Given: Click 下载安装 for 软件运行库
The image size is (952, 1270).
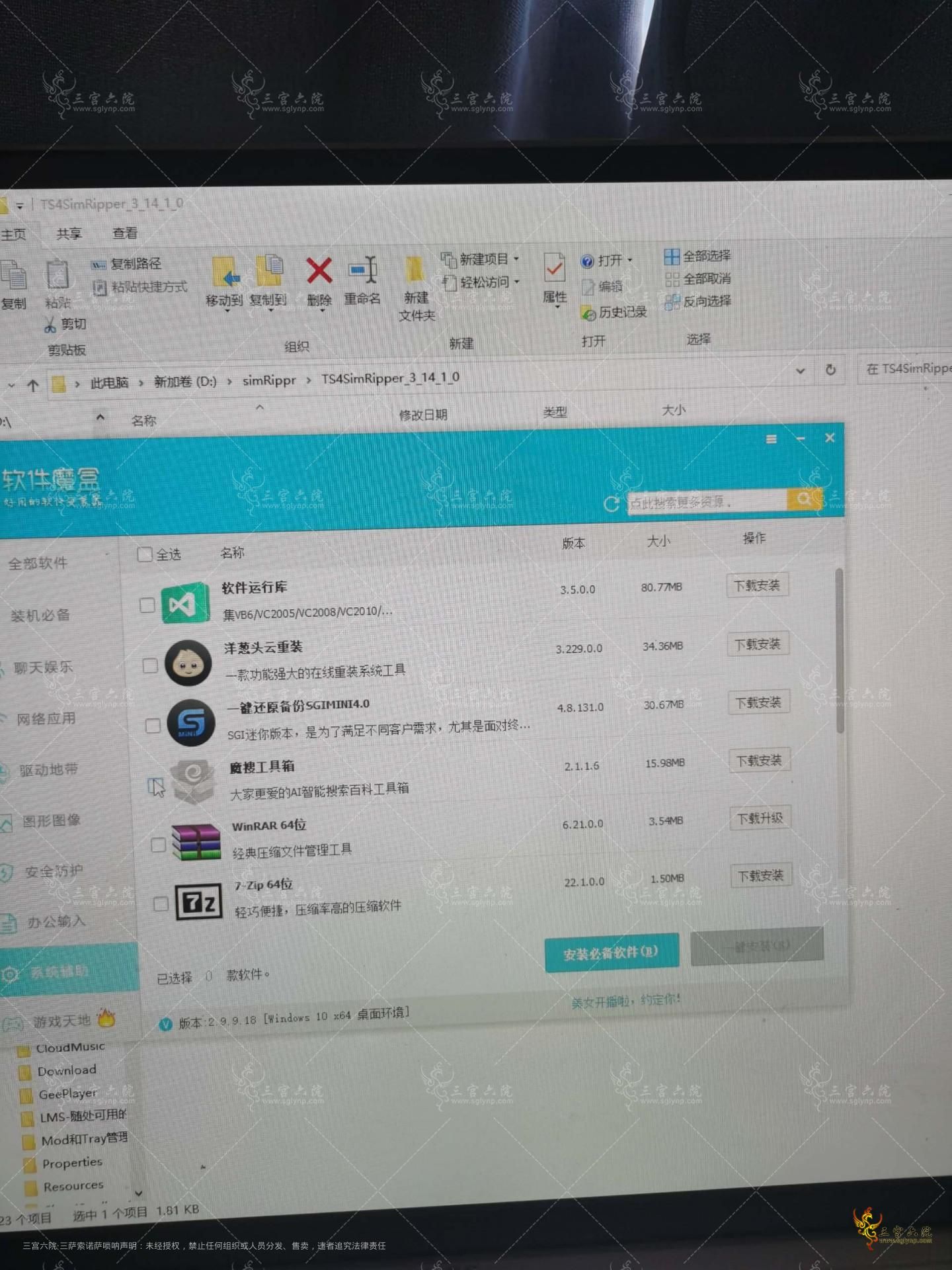Looking at the screenshot, I should point(757,586).
